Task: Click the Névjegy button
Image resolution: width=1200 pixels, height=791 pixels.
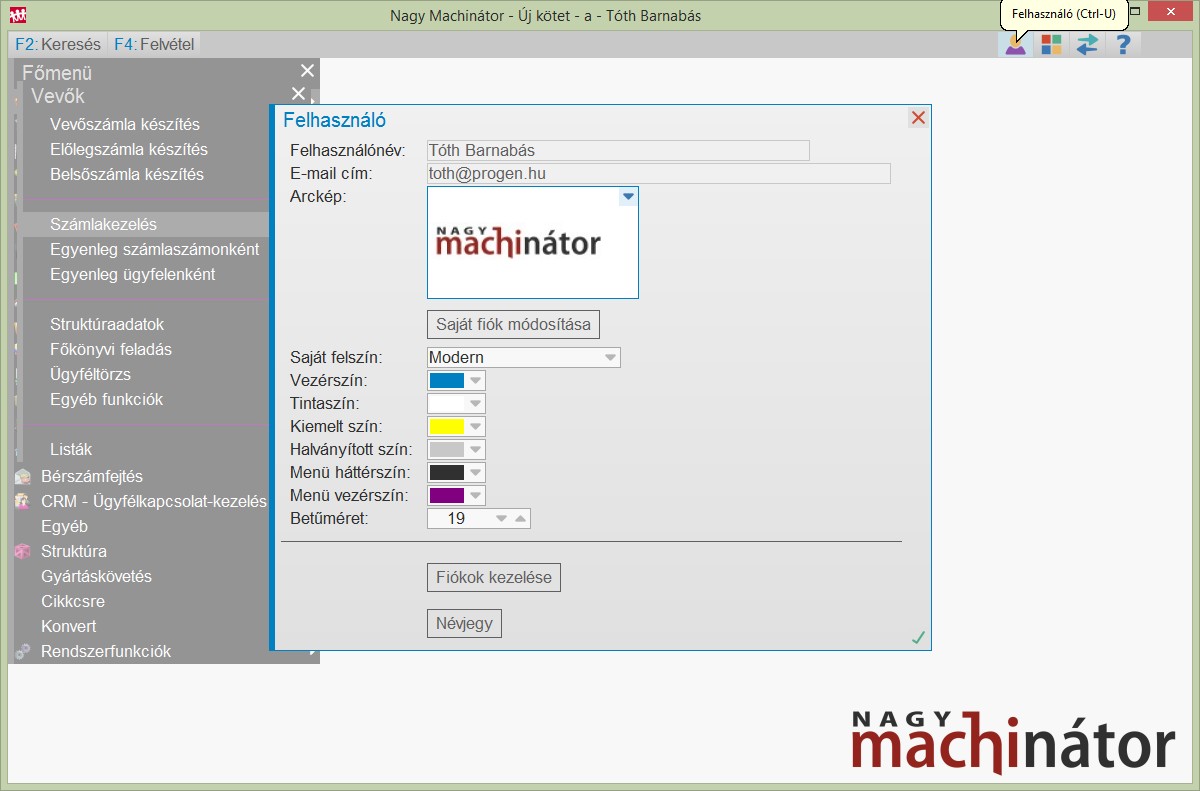Action: click(x=464, y=623)
